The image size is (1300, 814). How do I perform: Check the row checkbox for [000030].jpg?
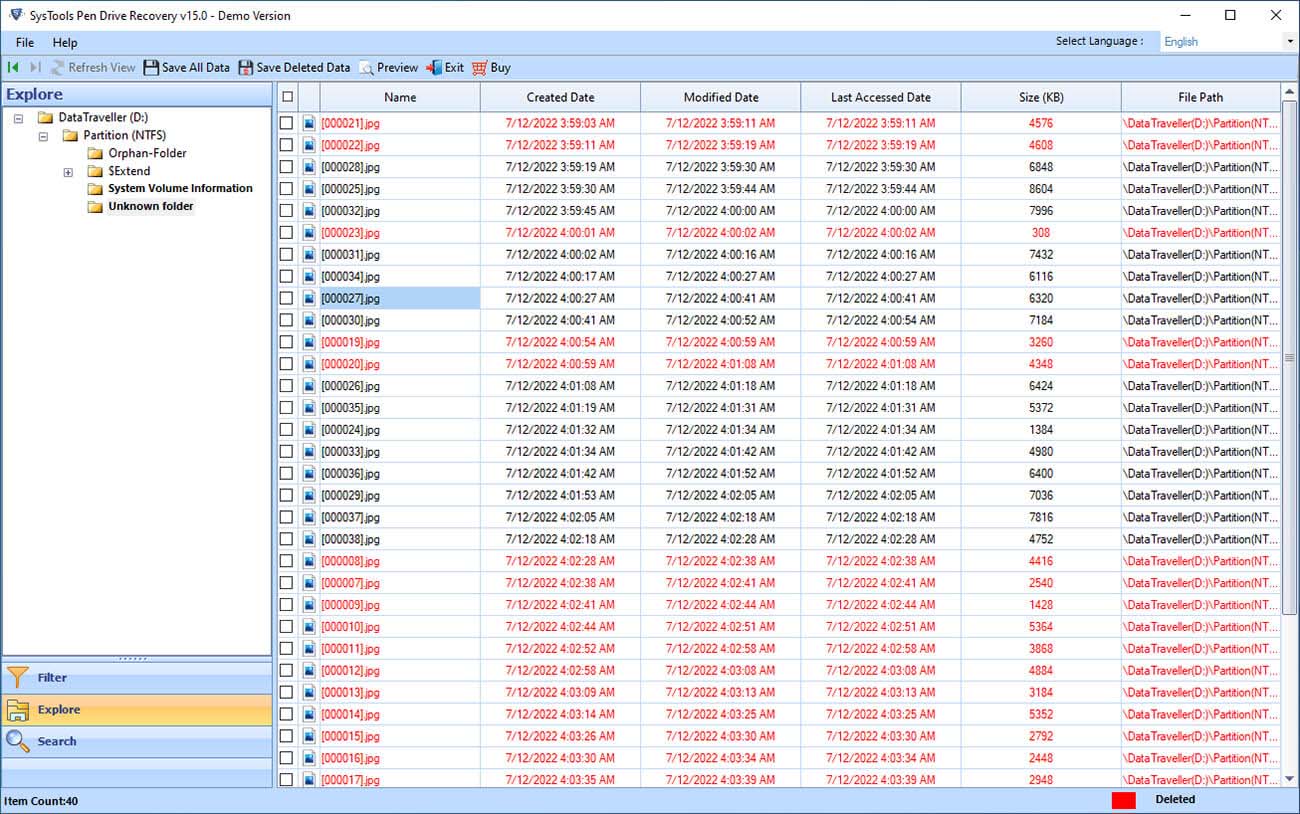tap(287, 320)
